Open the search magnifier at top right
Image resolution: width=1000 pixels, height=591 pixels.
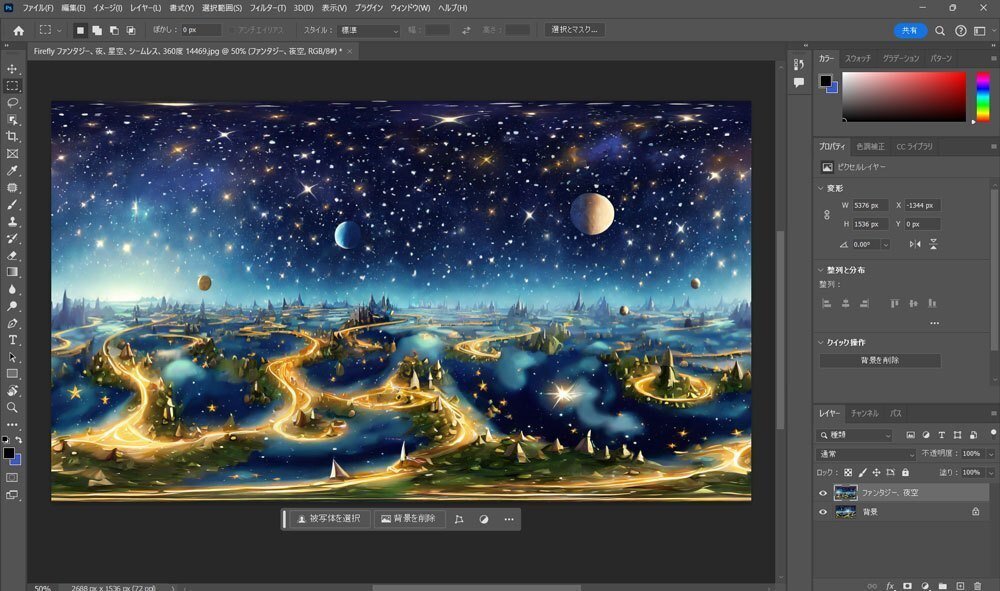coord(940,31)
